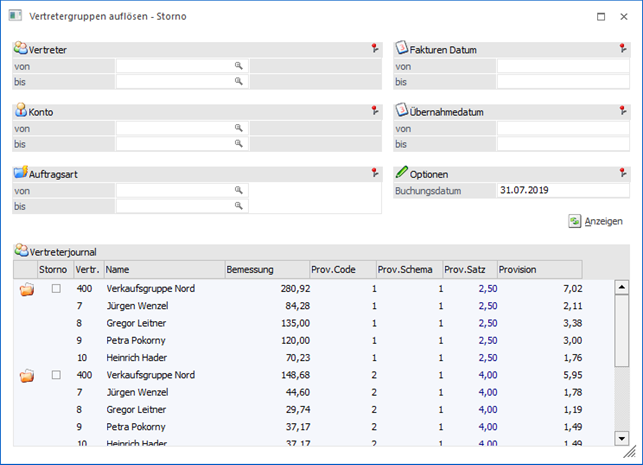Click the pin icon in Fakturen Datum header
This screenshot has width=643, height=465.
(x=622, y=48)
